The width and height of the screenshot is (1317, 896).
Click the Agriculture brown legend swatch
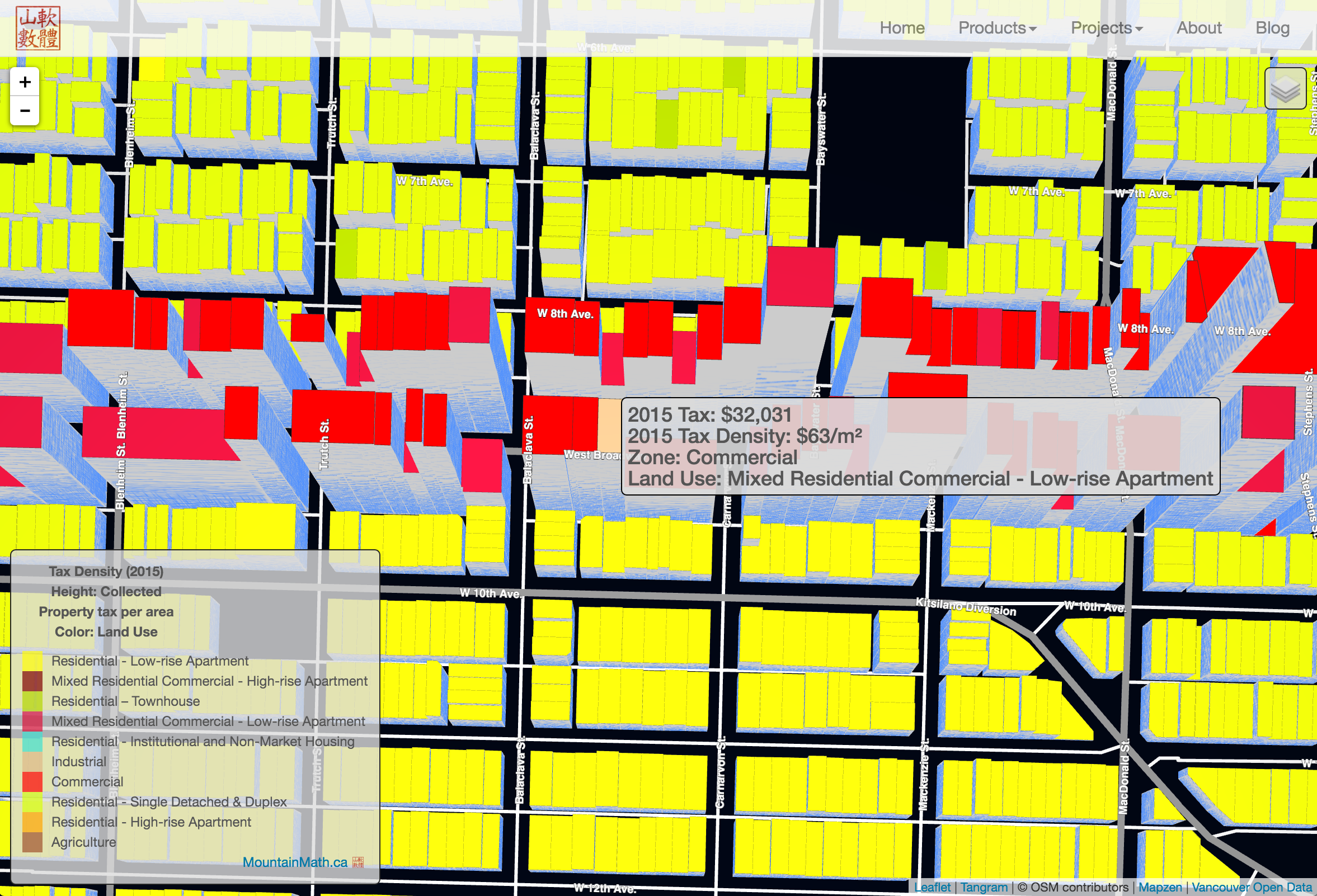click(32, 842)
